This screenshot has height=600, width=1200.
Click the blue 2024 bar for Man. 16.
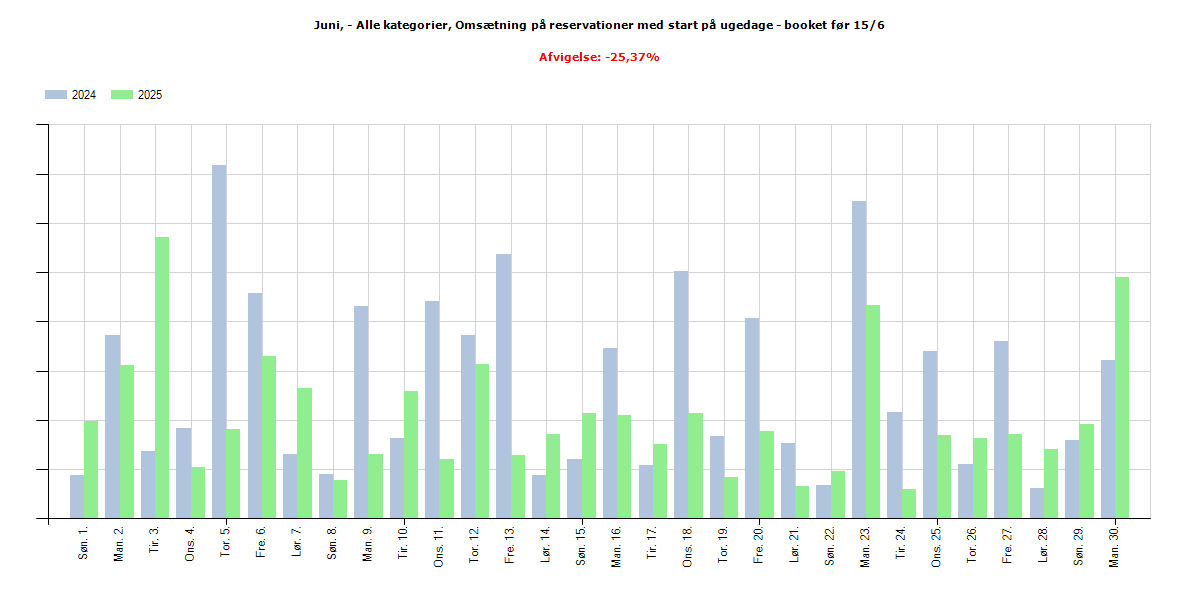(609, 433)
